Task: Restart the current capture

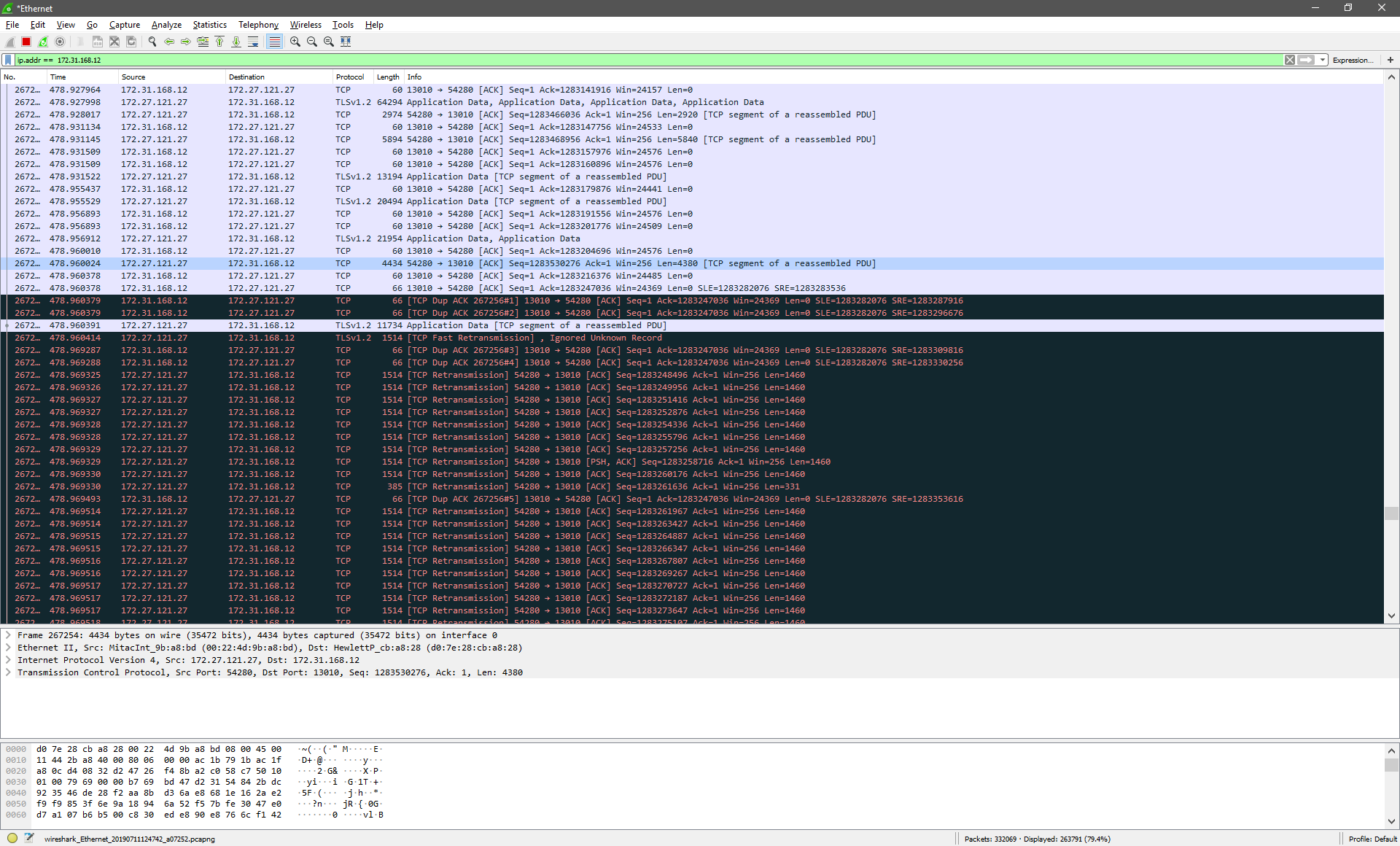Action: coord(43,42)
